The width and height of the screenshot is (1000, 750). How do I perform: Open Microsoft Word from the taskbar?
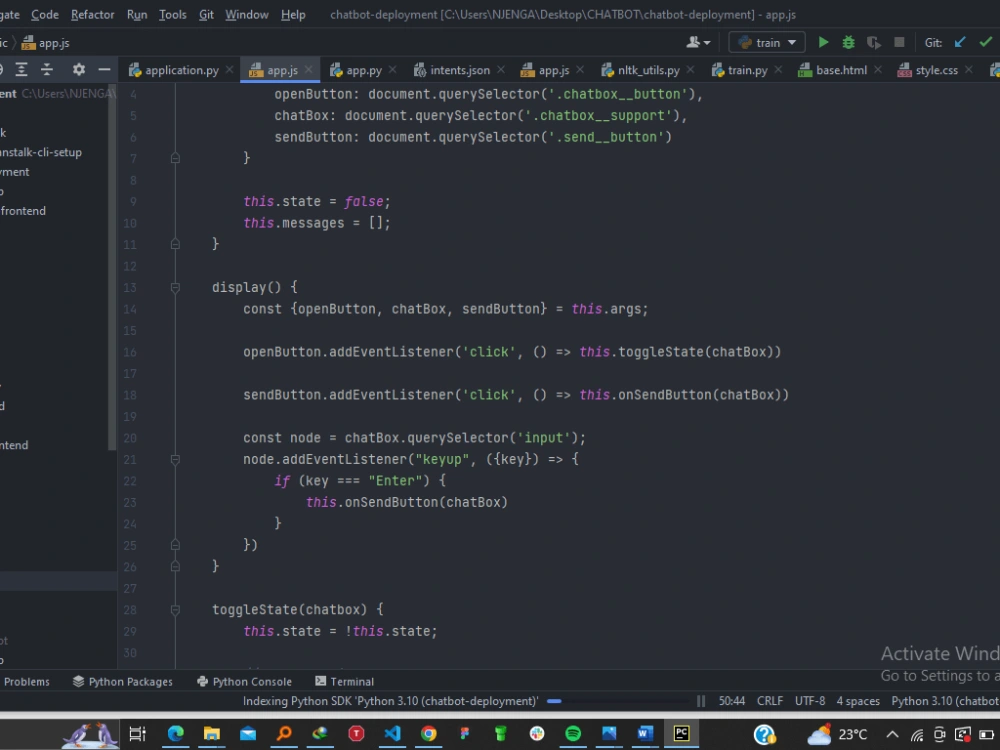[x=645, y=733]
